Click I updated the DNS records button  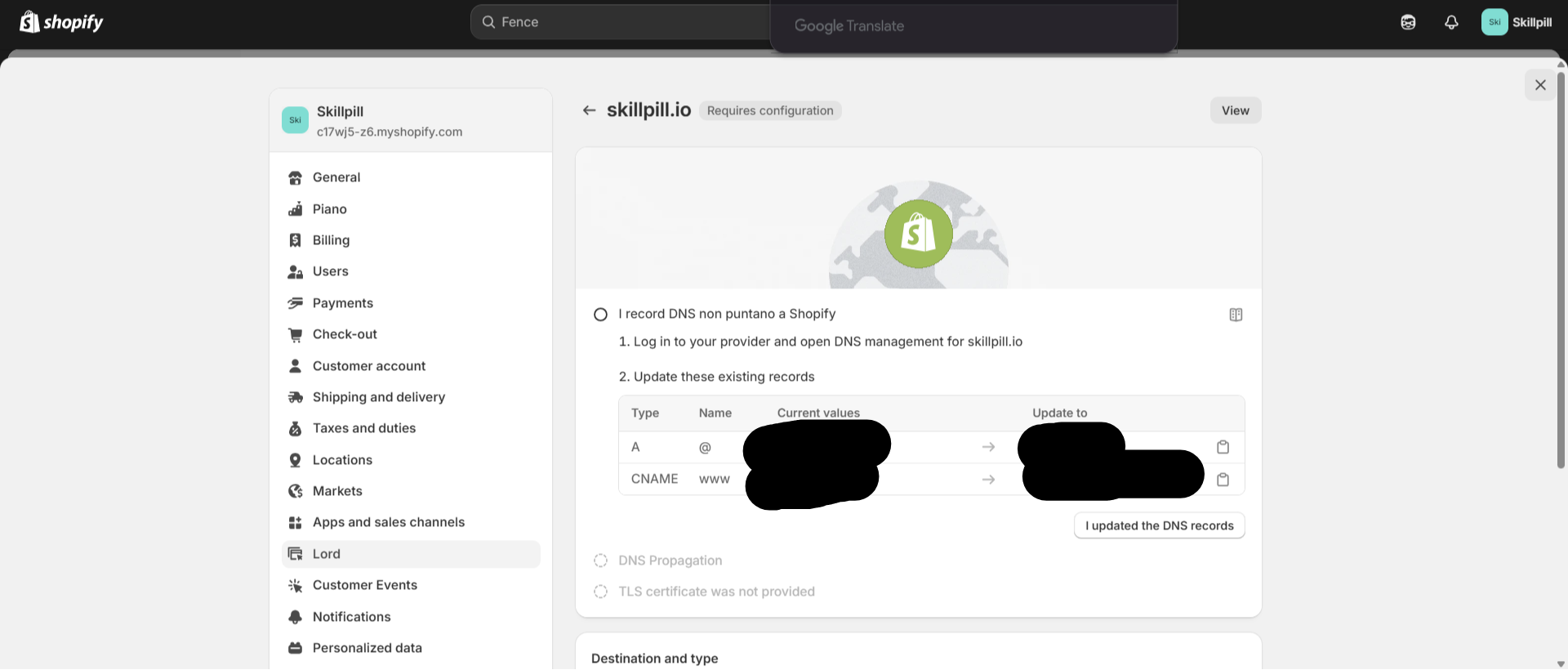pyautogui.click(x=1160, y=525)
